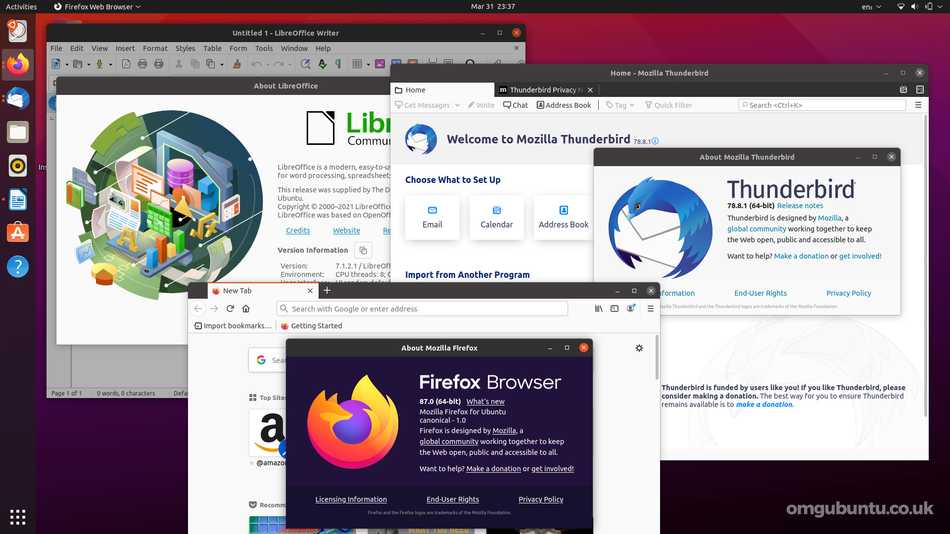Open the language indicator dropdown in top bar

869,6
